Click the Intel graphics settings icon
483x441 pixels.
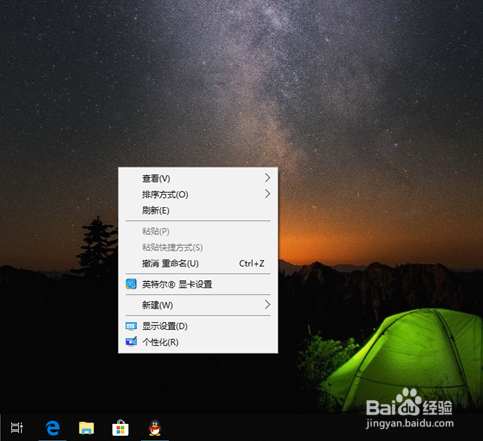[131, 284]
